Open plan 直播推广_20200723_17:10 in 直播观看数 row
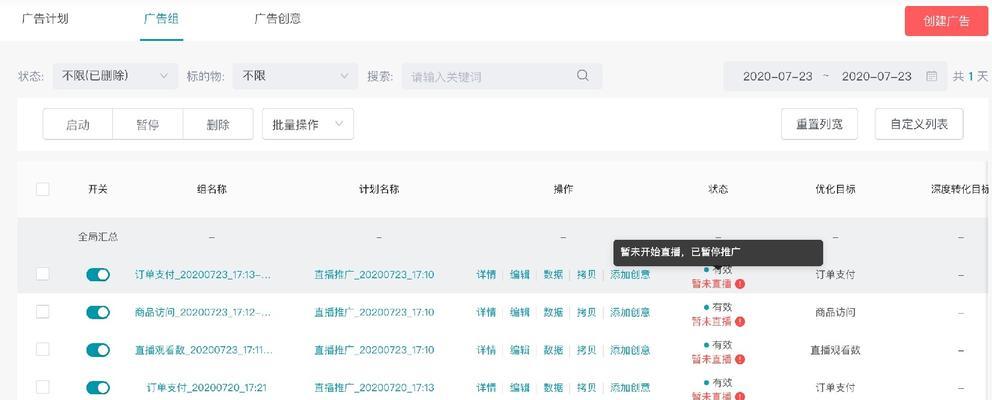The height and width of the screenshot is (400, 992). (375, 350)
